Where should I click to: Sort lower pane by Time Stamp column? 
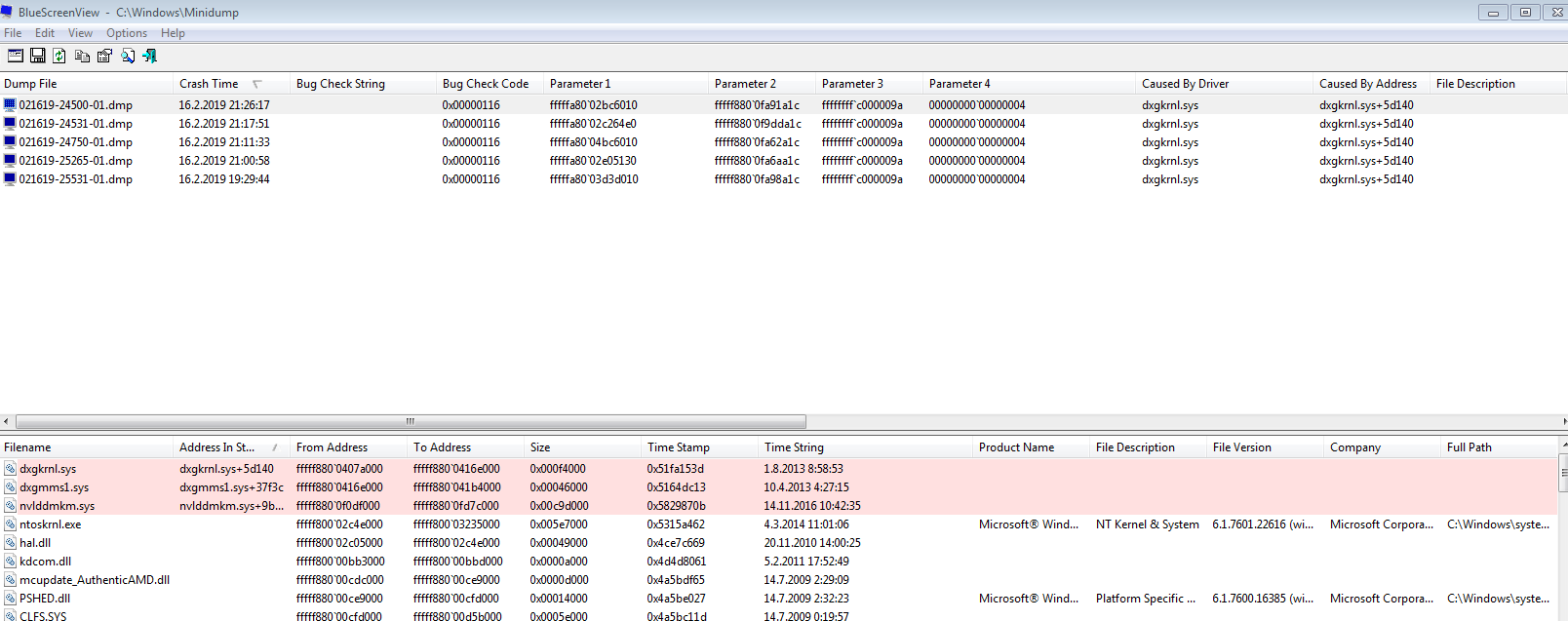[x=700, y=447]
